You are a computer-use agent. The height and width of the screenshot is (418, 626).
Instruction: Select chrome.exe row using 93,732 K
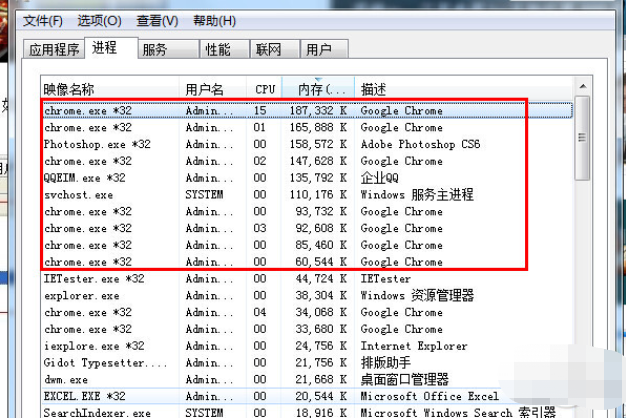(x=307, y=212)
